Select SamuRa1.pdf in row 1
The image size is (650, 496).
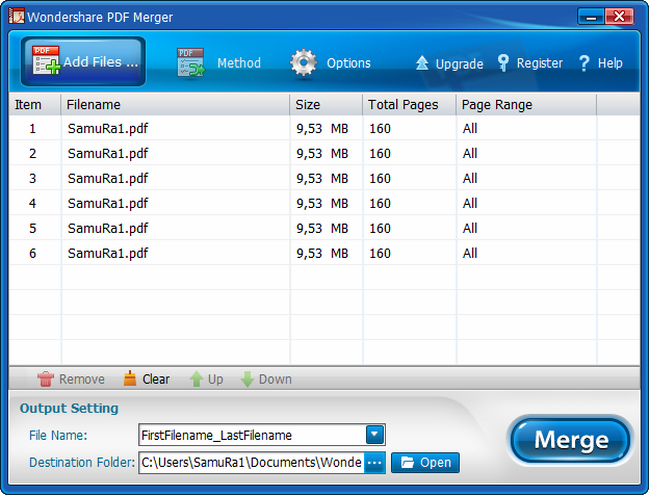click(108, 128)
